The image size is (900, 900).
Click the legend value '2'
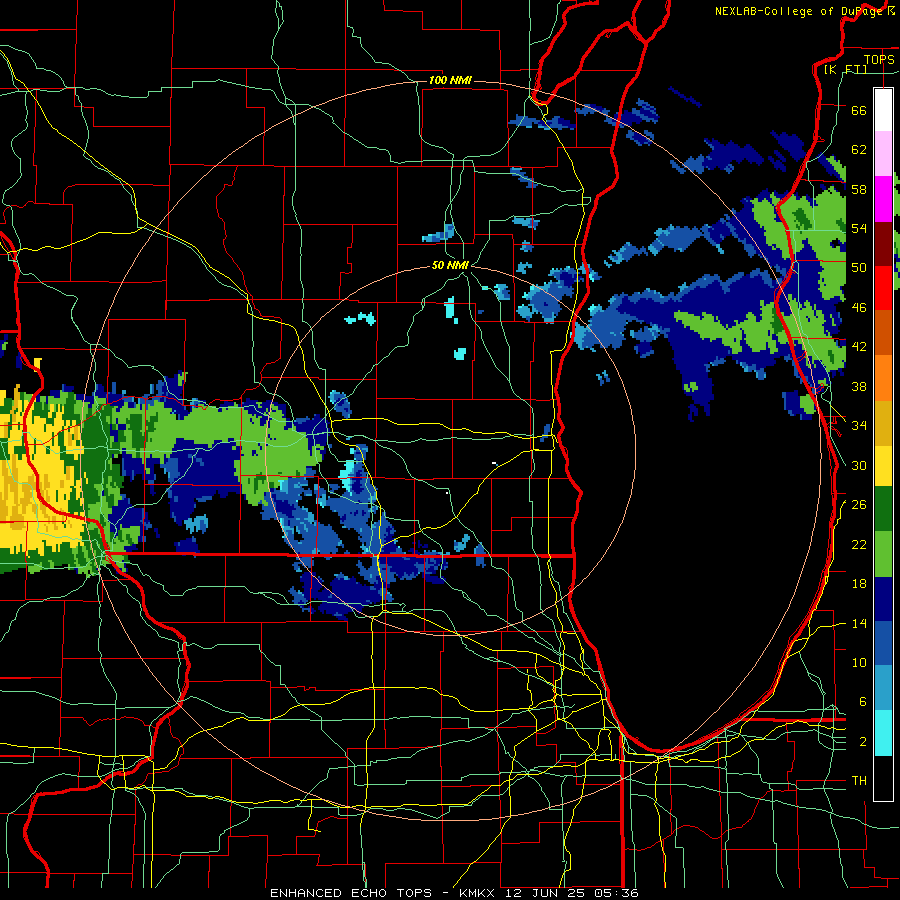(x=863, y=741)
